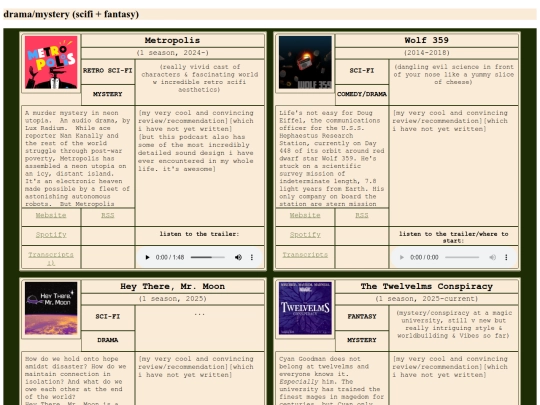This screenshot has height=405, width=540.
Task: Click the 'drama/mystery (scifi + fantasy)' heading
Action: 71,14
